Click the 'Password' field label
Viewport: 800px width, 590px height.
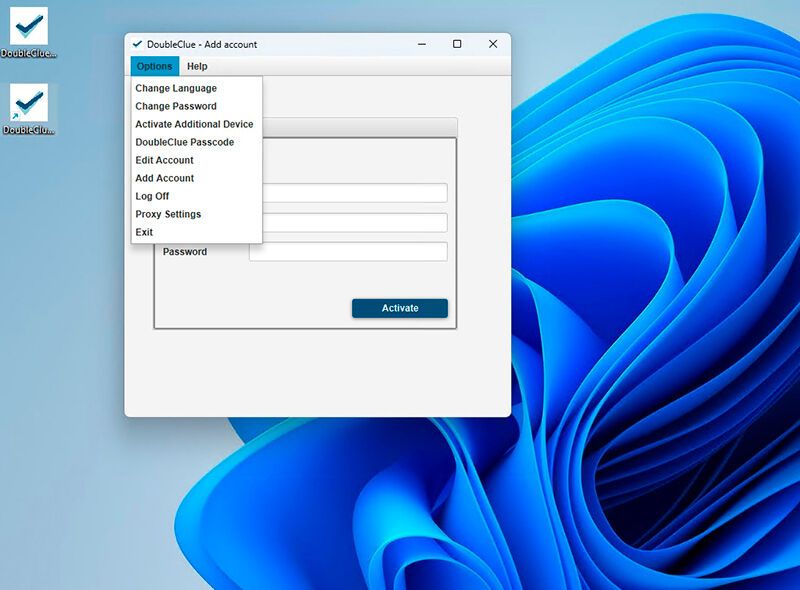185,252
